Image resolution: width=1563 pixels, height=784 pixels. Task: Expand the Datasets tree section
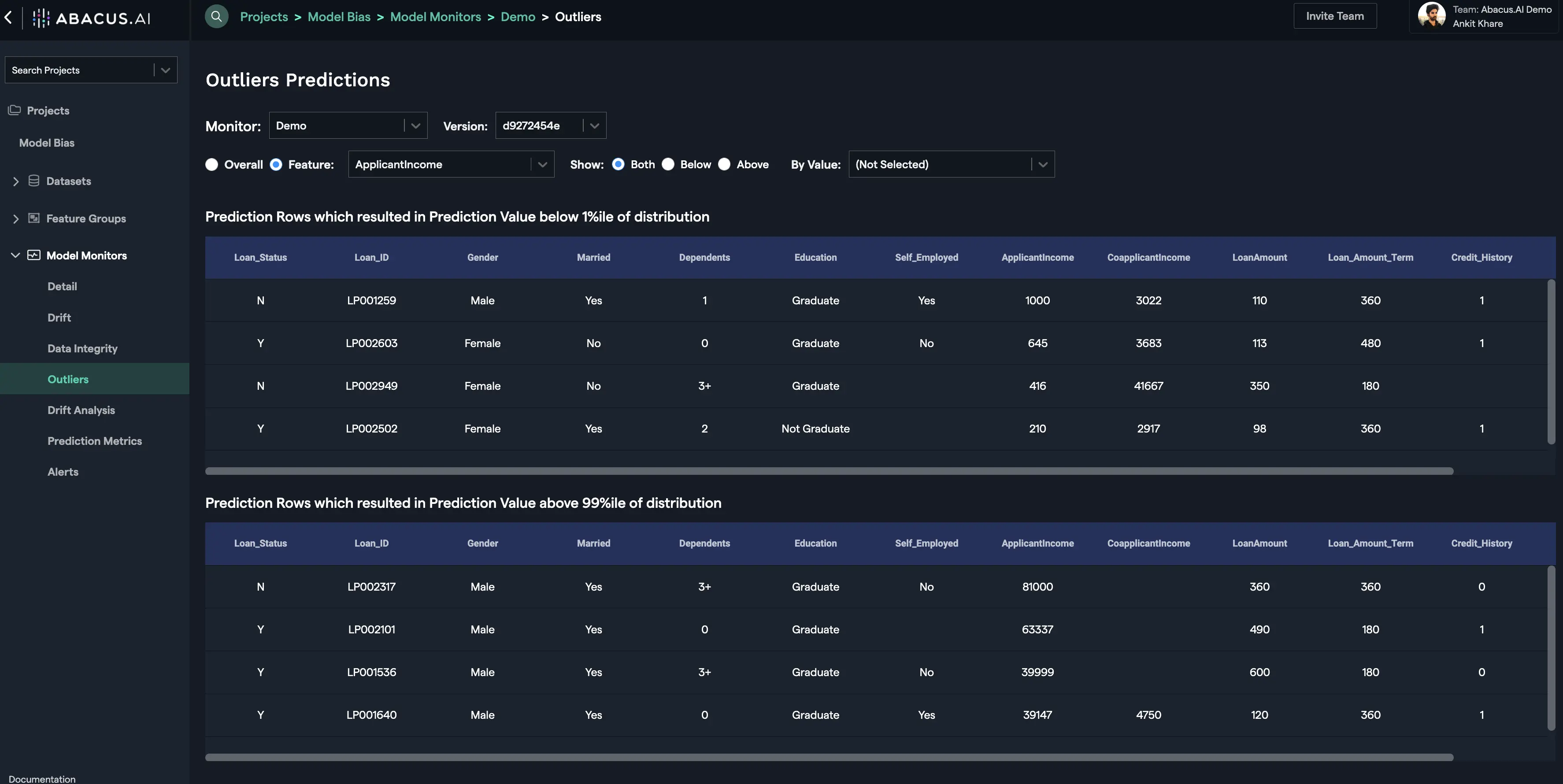16,181
